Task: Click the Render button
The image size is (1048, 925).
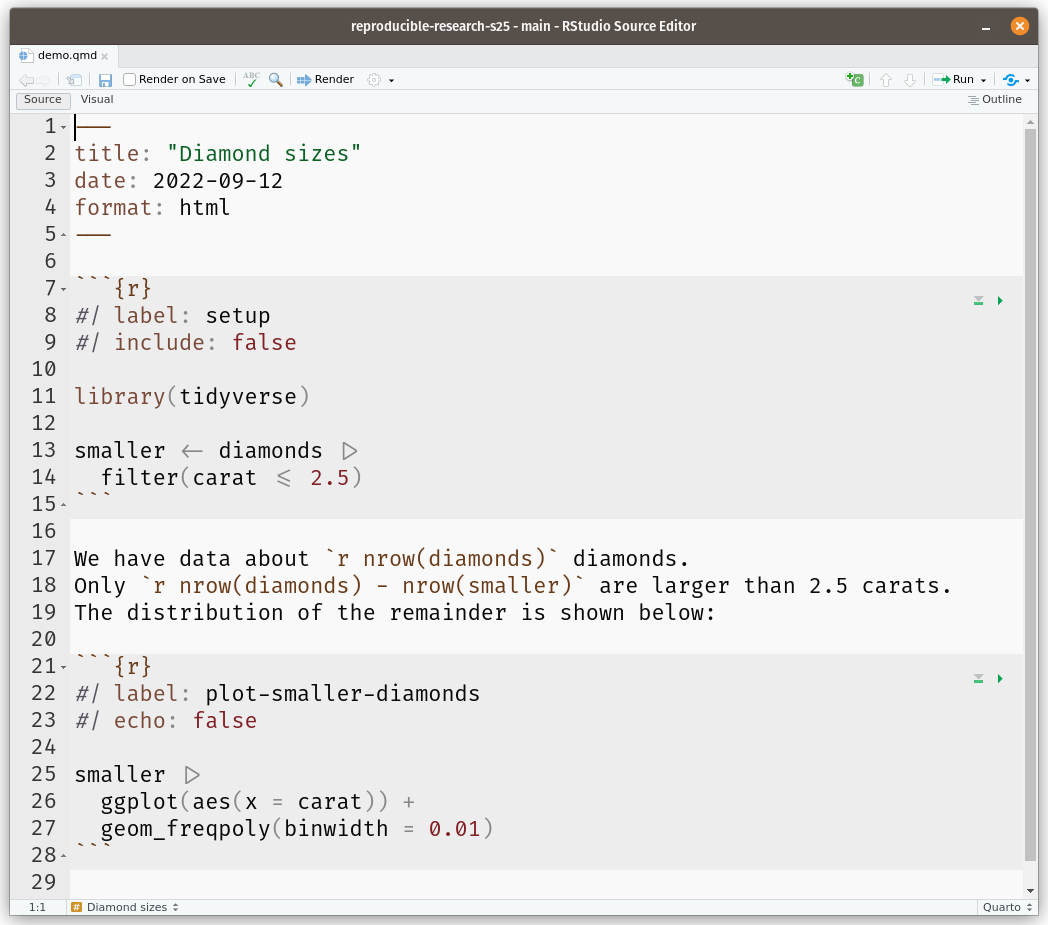Action: coord(326,80)
